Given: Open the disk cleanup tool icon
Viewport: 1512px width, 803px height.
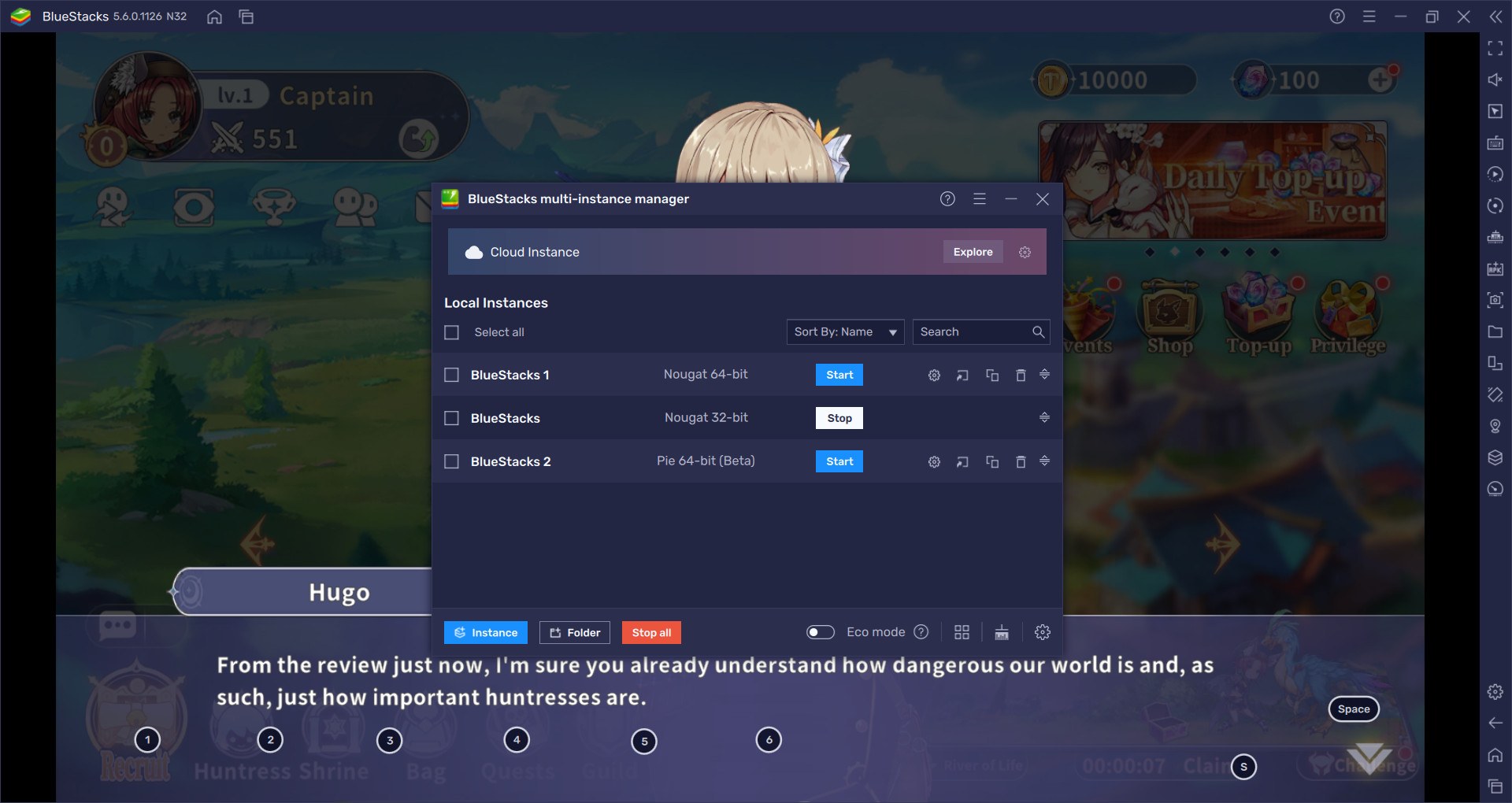Looking at the screenshot, I should click(x=1002, y=632).
